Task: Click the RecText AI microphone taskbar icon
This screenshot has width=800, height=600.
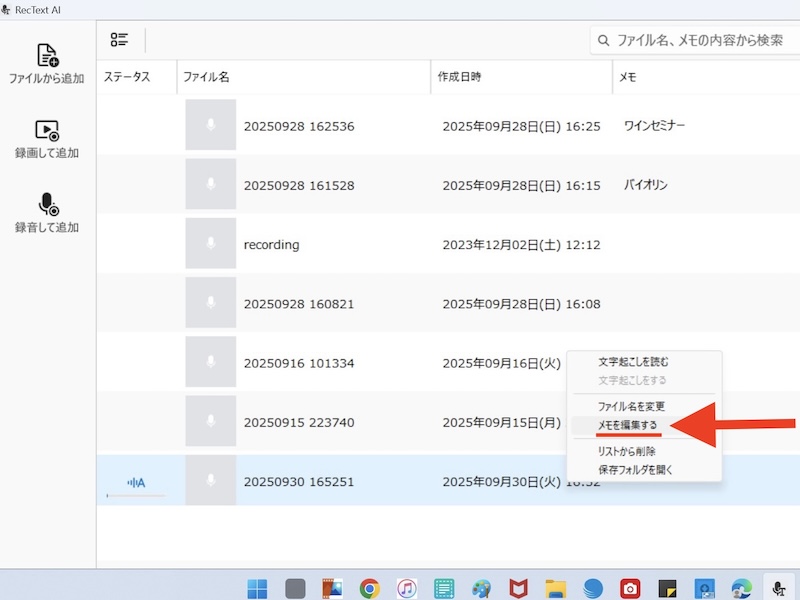Action: pyautogui.click(x=776, y=588)
